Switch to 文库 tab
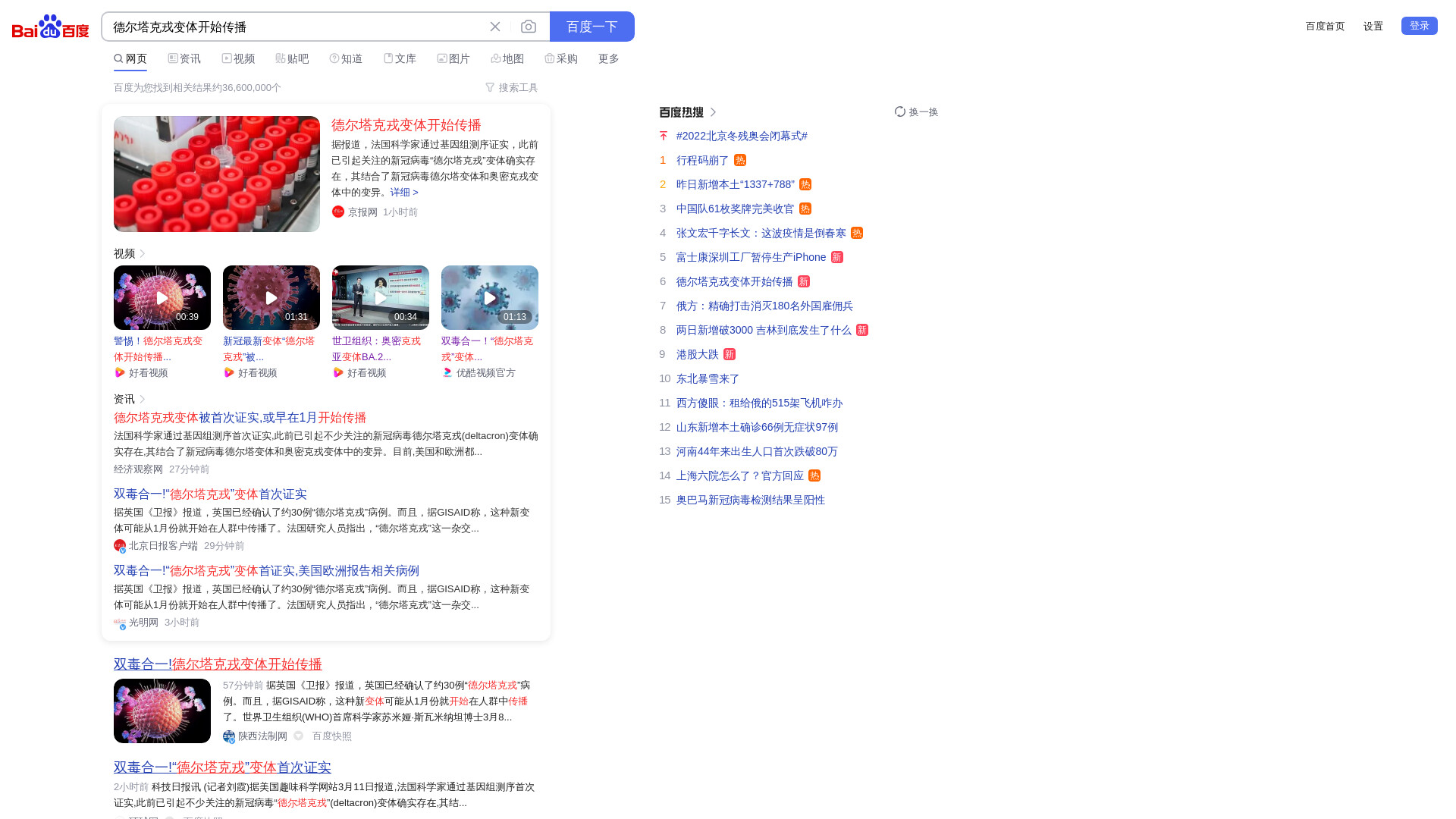Screen dimensions: 1456x819 coord(400,58)
